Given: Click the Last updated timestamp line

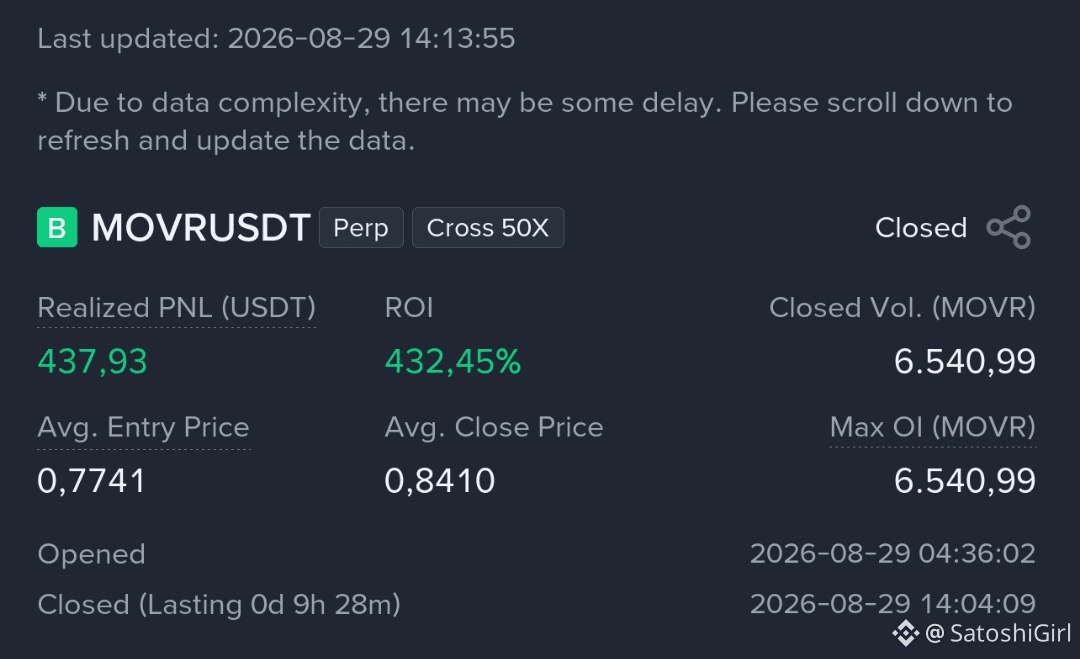Looking at the screenshot, I should coord(276,39).
